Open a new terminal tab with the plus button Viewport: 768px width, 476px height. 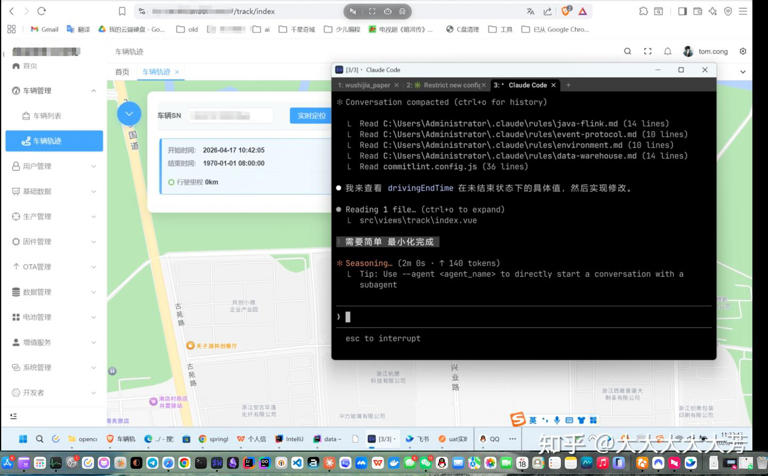[x=567, y=85]
